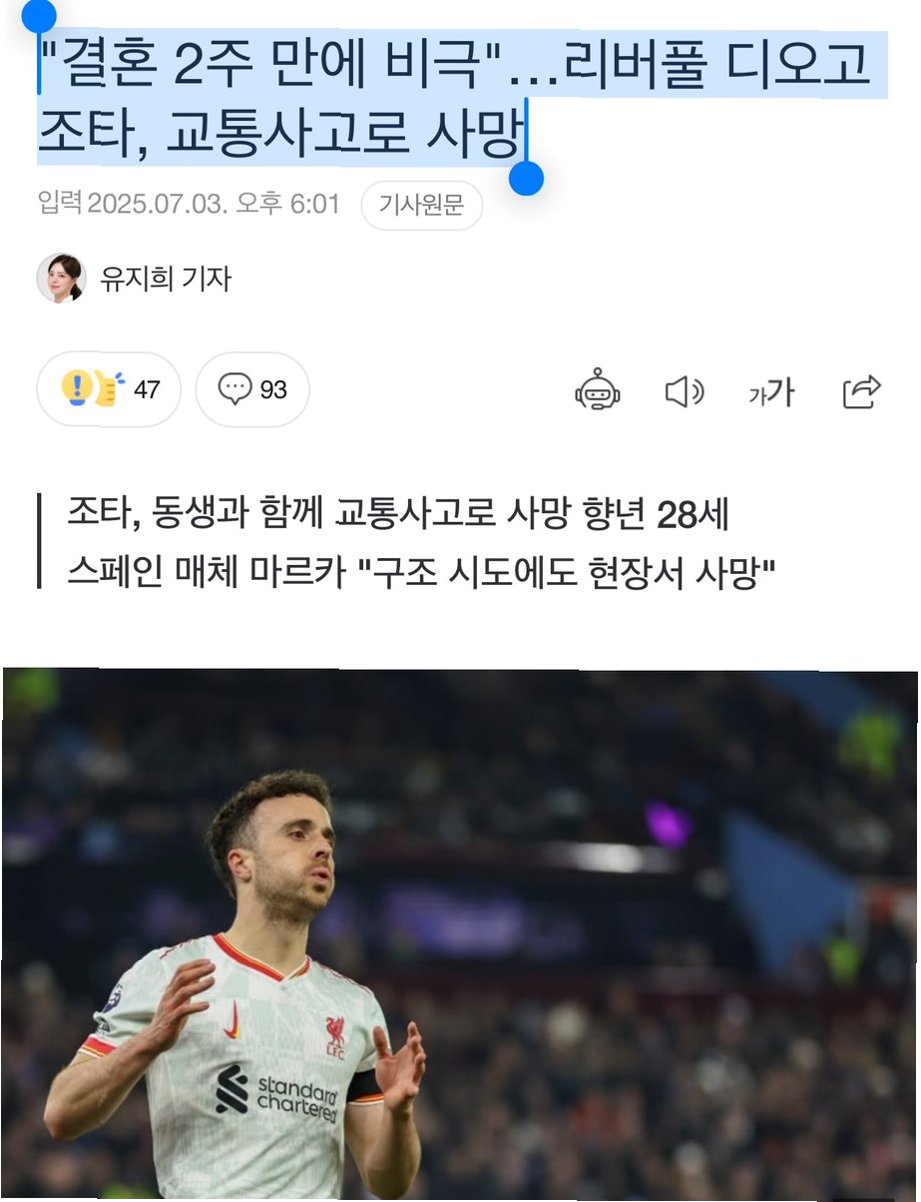Tap the highlighted article headline
The image size is (921, 1202).
tap(455, 98)
